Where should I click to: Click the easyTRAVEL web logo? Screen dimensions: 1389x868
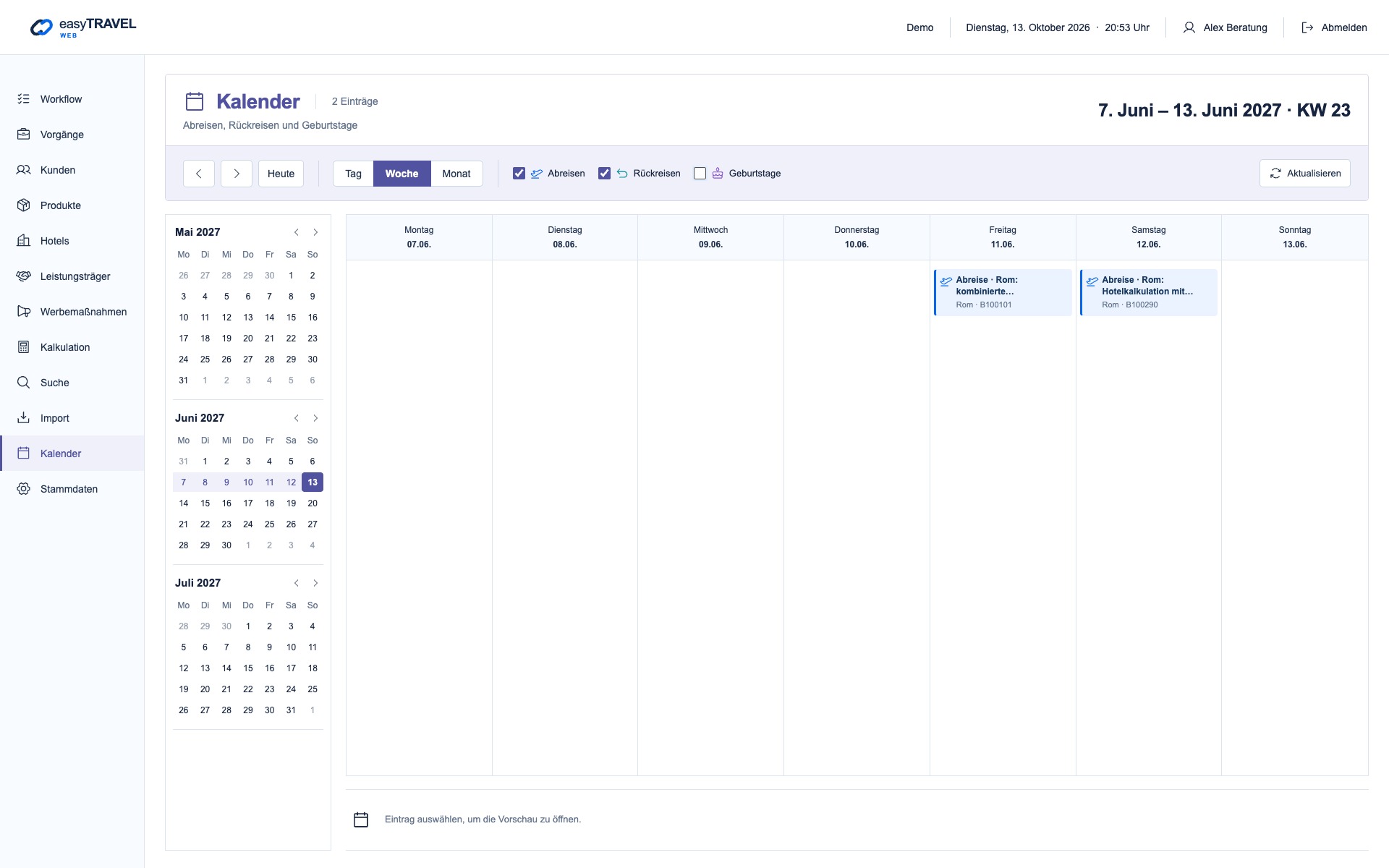pos(82,27)
